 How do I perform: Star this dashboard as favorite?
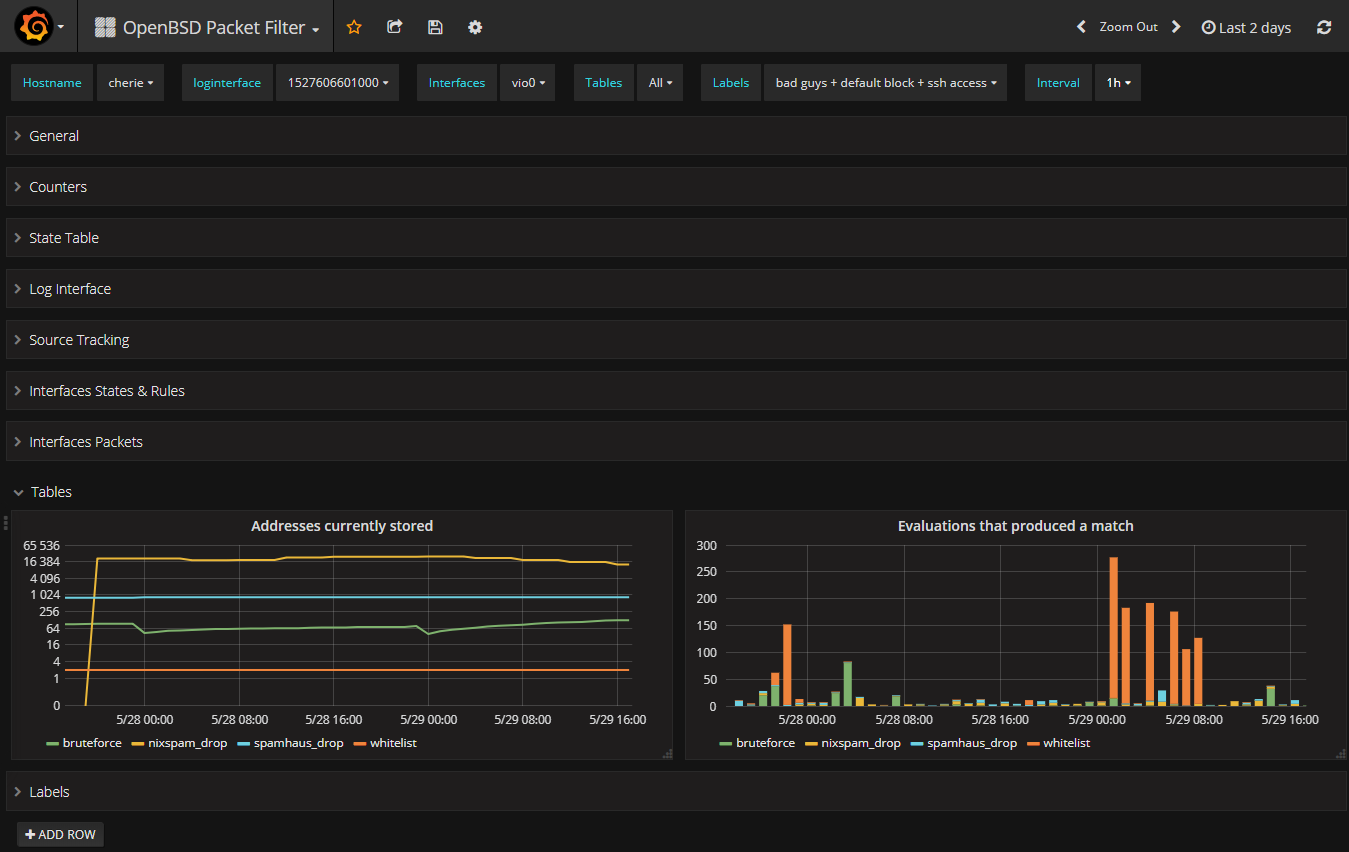pyautogui.click(x=354, y=27)
